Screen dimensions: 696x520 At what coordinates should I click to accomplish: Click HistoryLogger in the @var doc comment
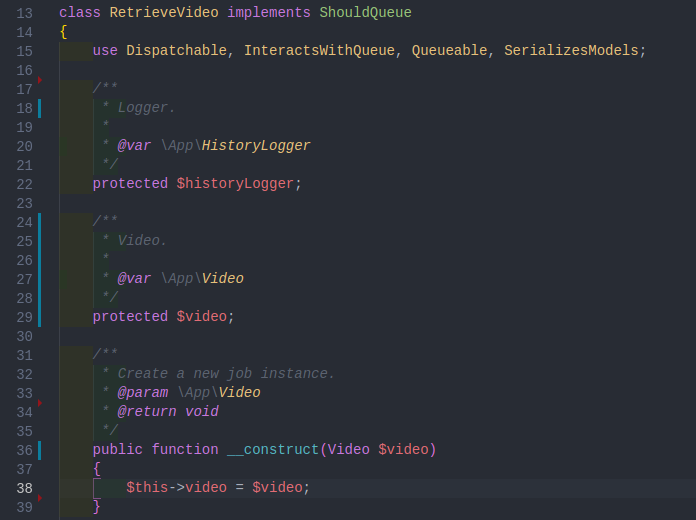[256, 146]
